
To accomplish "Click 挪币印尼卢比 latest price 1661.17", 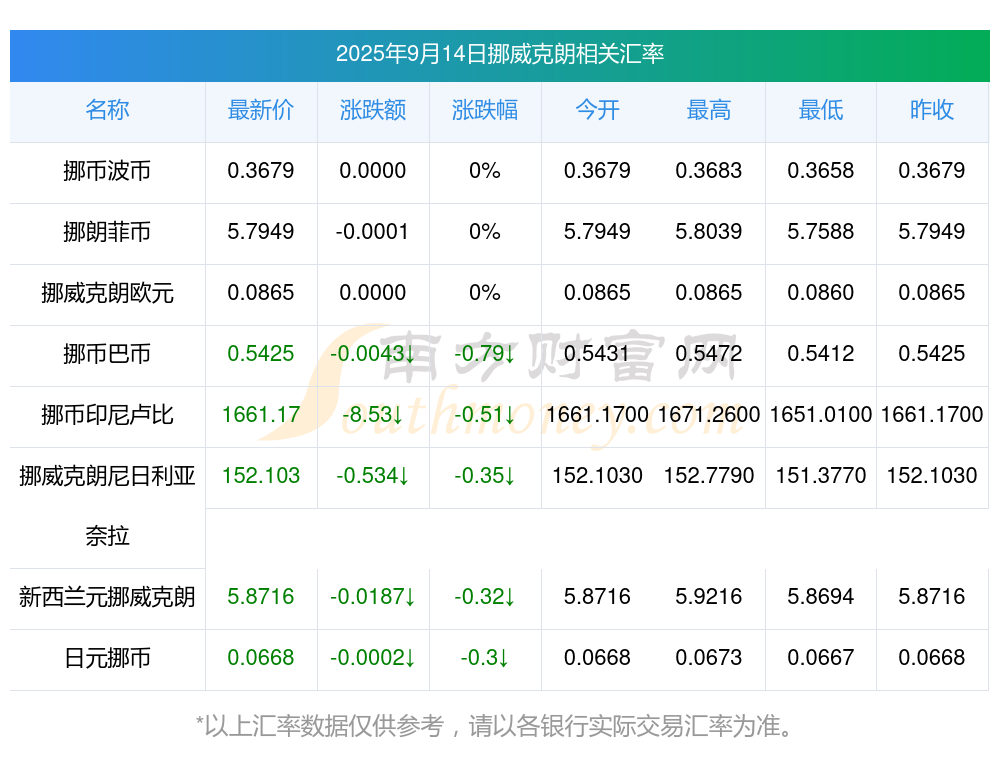I will 261,415.
